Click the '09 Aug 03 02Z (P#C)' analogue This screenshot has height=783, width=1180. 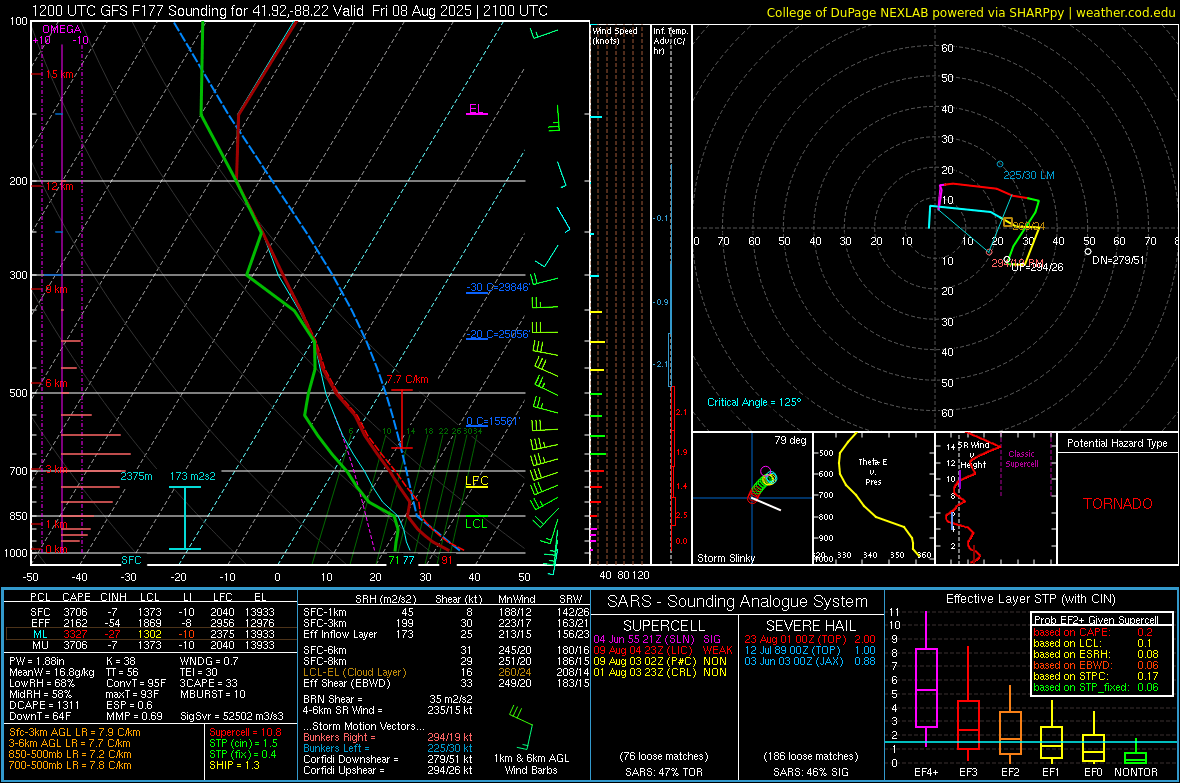644,661
